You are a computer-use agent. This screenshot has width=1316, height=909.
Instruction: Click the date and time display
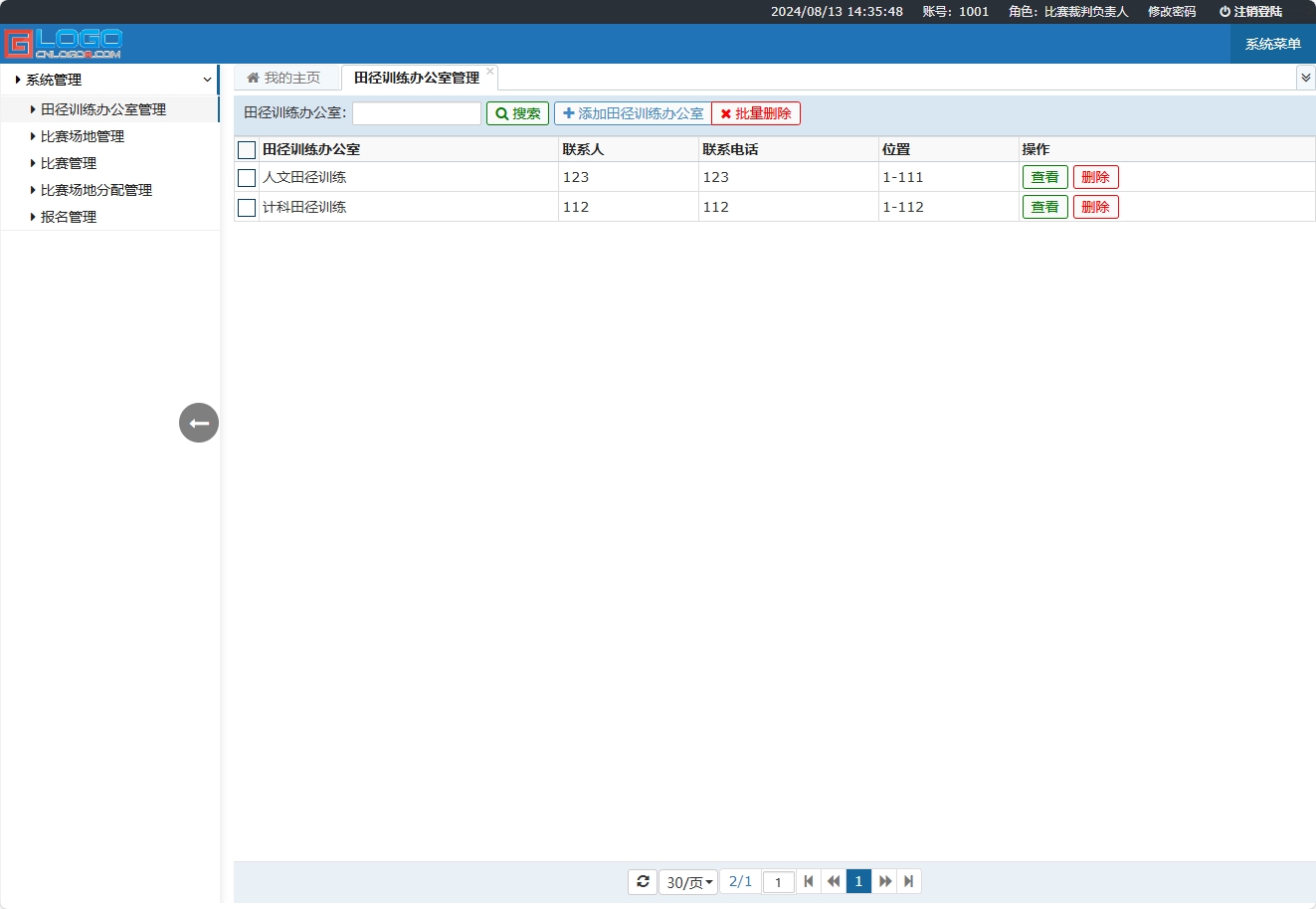coord(837,12)
